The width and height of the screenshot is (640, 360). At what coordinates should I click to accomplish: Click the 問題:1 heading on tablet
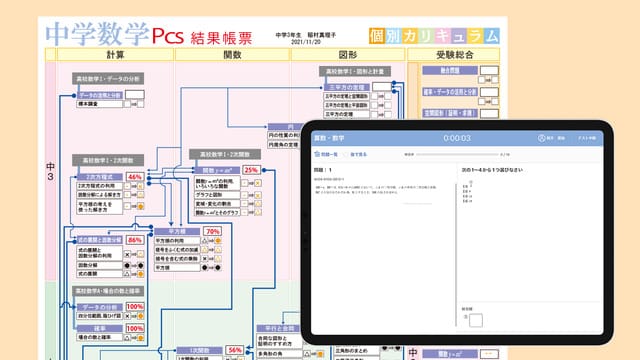(x=323, y=170)
